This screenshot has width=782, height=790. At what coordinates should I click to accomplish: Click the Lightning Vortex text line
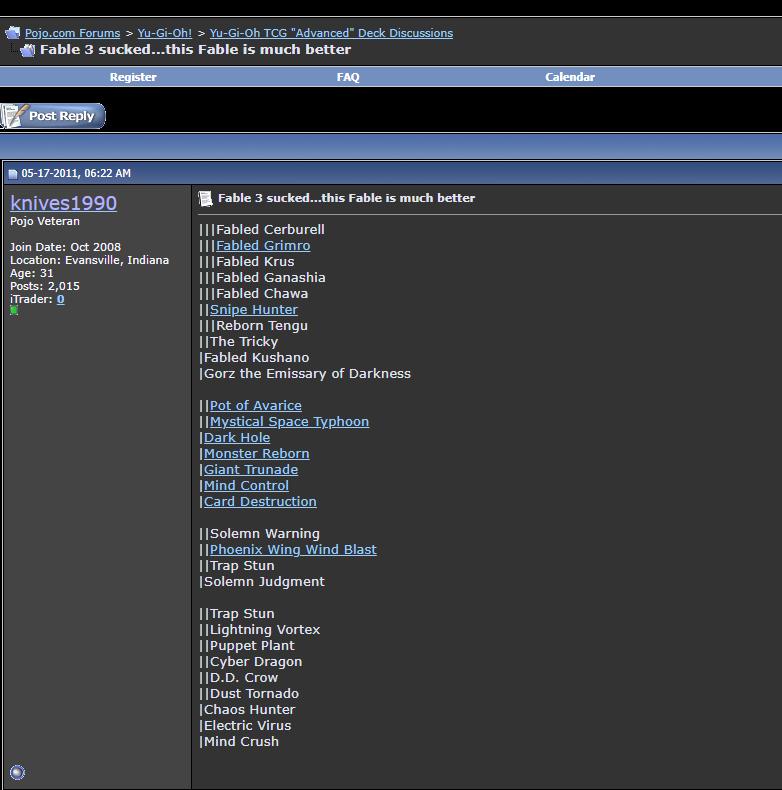click(x=259, y=630)
